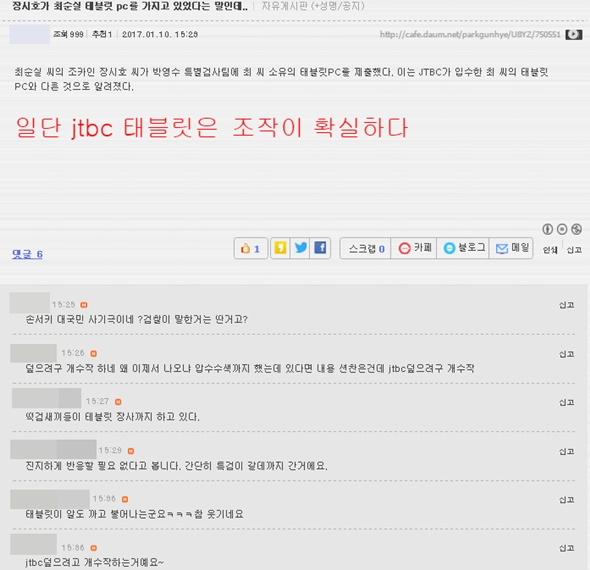
Task: Click the orange new icon beside 15:29
Action: (x=131, y=451)
